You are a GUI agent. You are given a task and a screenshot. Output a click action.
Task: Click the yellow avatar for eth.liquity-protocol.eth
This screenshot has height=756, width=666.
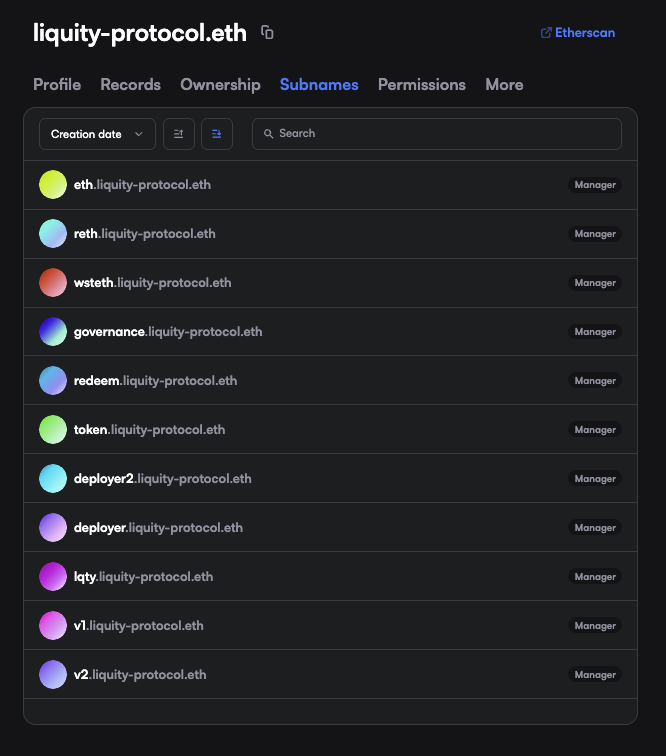[x=53, y=185]
